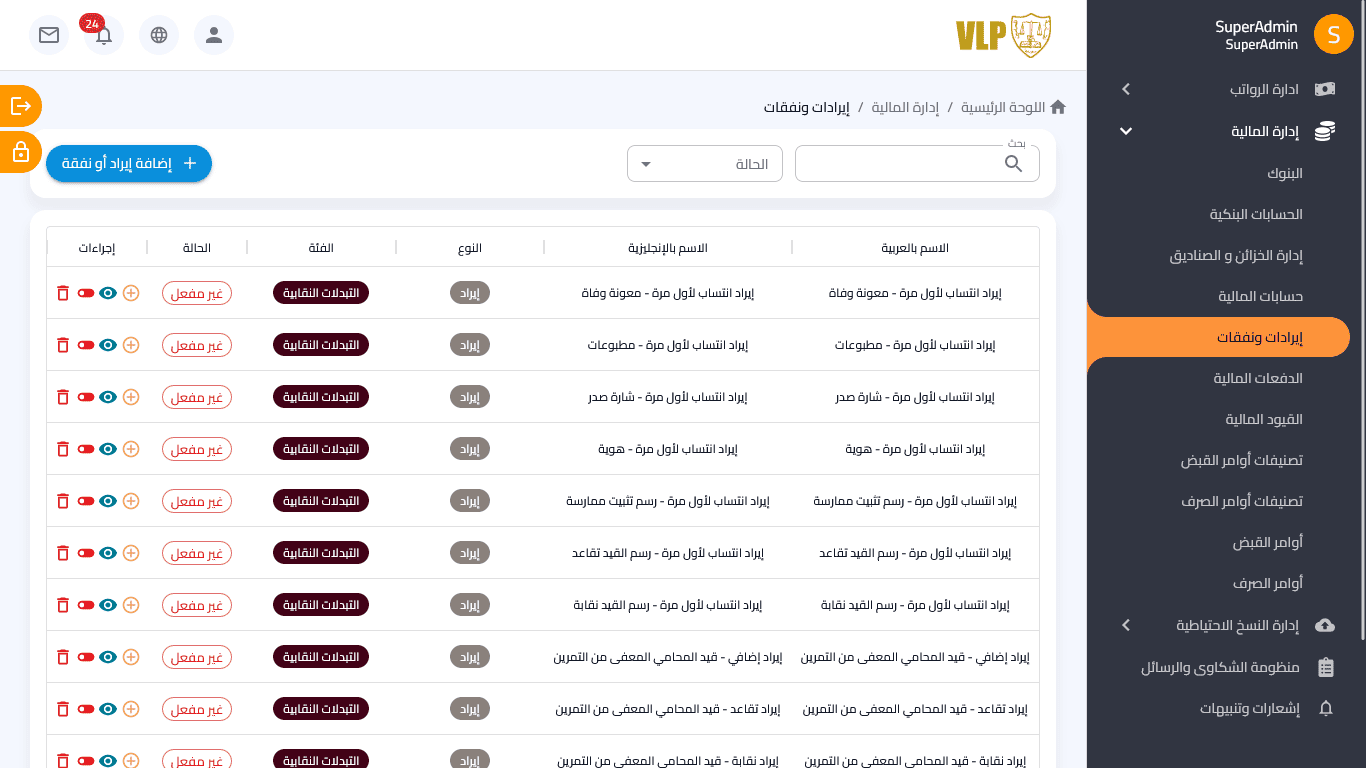Image resolution: width=1366 pixels, height=768 pixels.
Task: Click the globe language icon
Action: (159, 35)
